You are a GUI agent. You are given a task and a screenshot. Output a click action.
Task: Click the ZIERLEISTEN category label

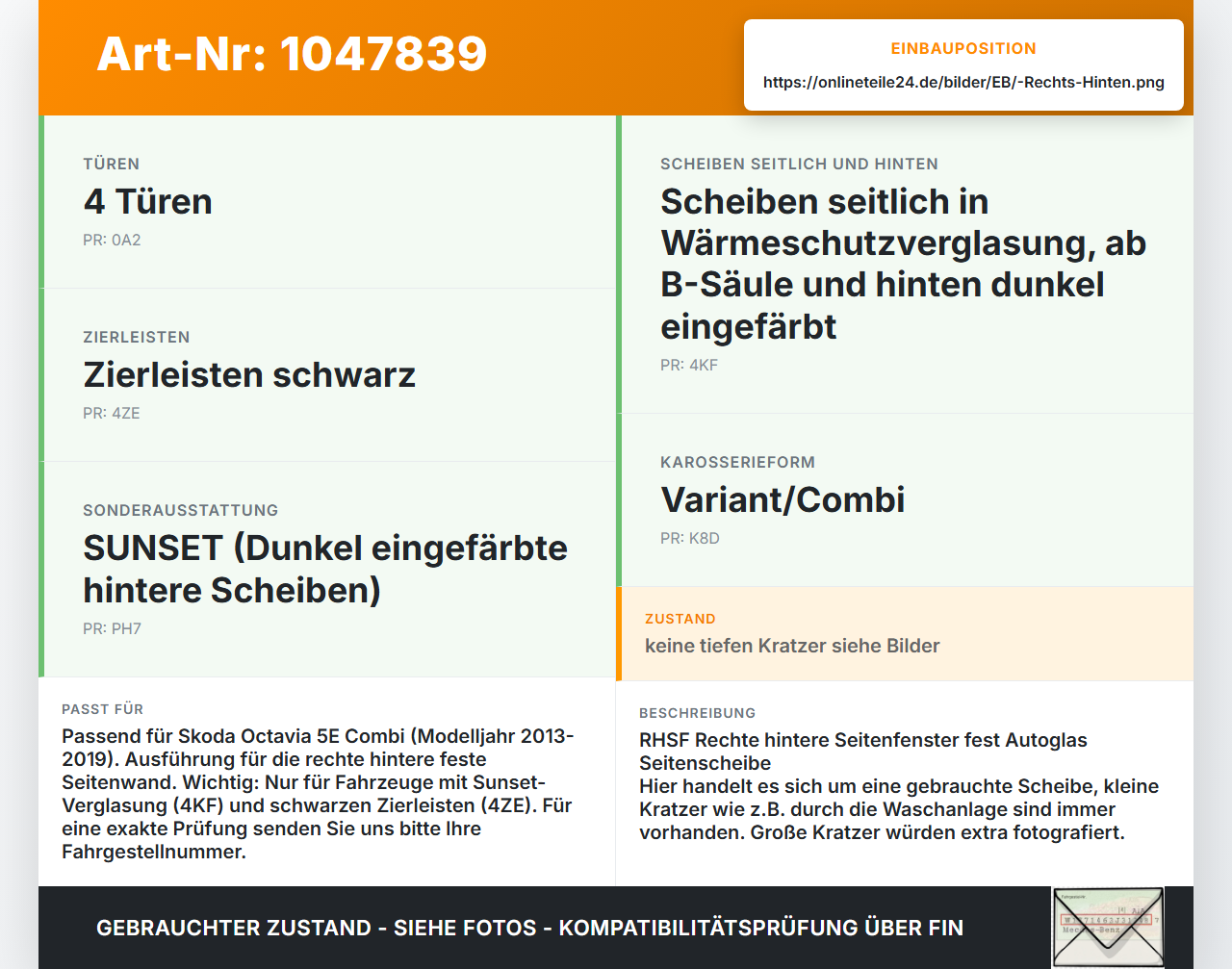[x=137, y=338]
